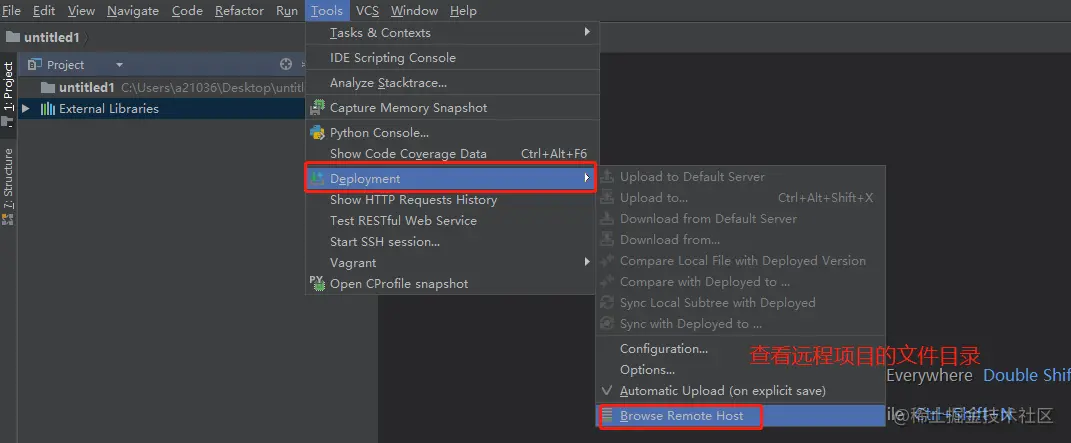Click the Upload to... icon
This screenshot has height=443, width=1071.
pyautogui.click(x=607, y=198)
